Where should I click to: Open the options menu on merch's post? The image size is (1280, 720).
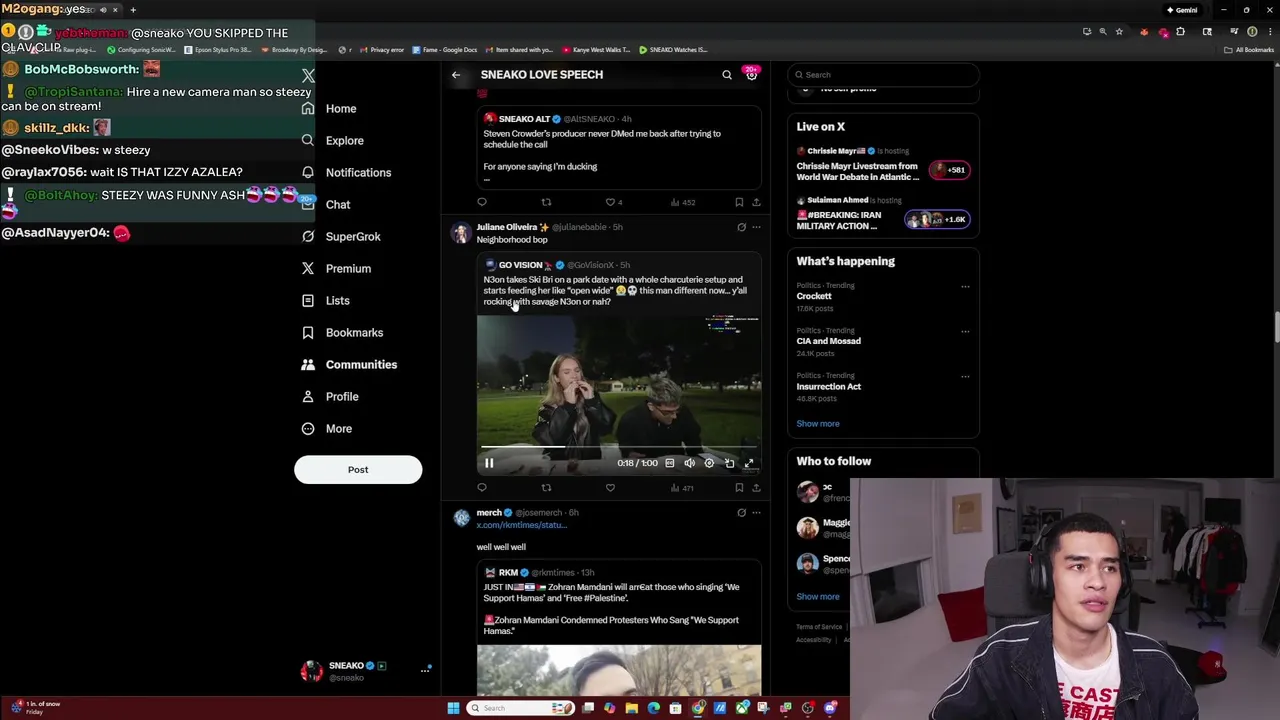[756, 513]
